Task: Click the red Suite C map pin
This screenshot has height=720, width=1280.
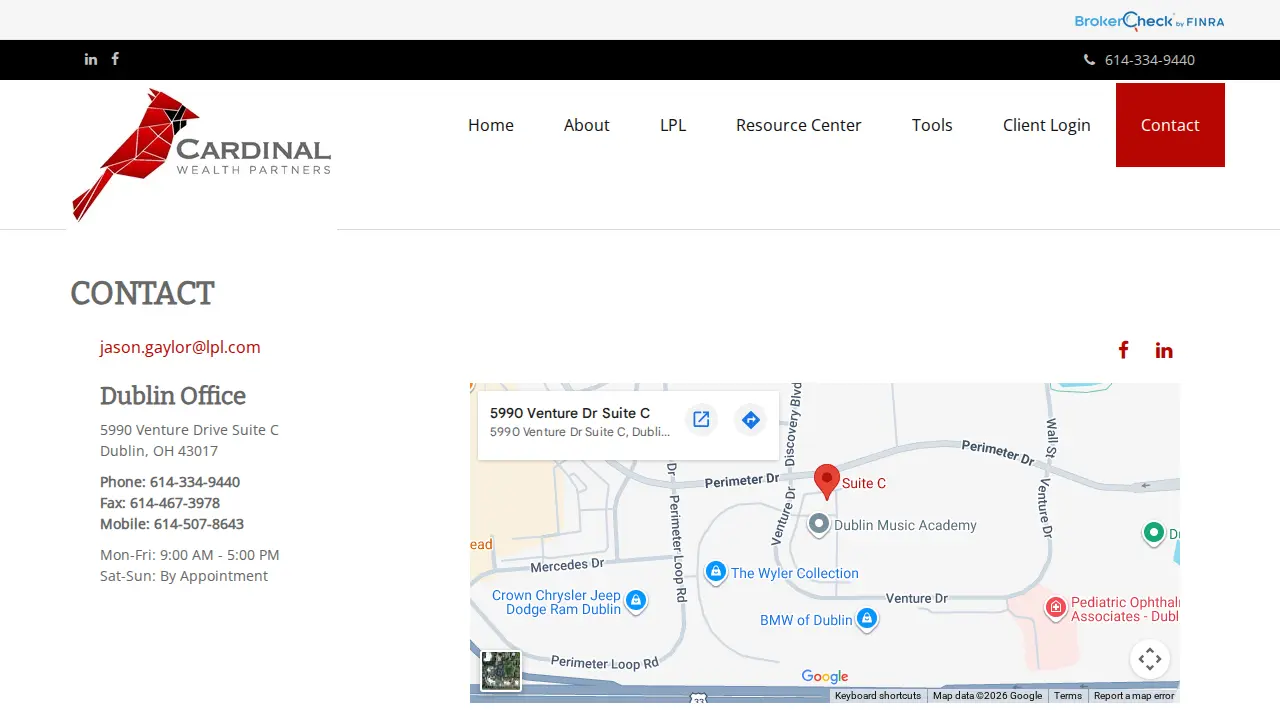Action: (x=826, y=482)
